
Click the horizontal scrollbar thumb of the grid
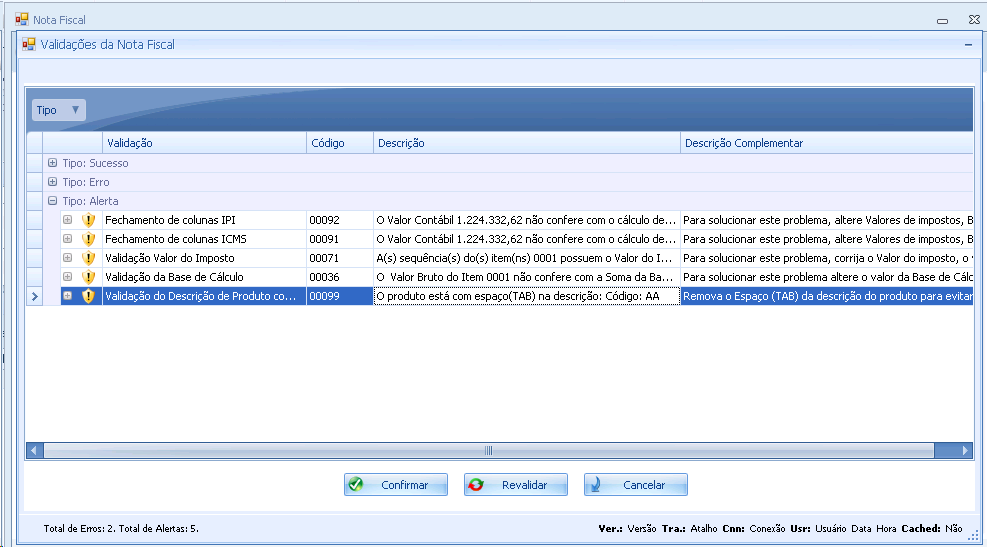pos(488,451)
